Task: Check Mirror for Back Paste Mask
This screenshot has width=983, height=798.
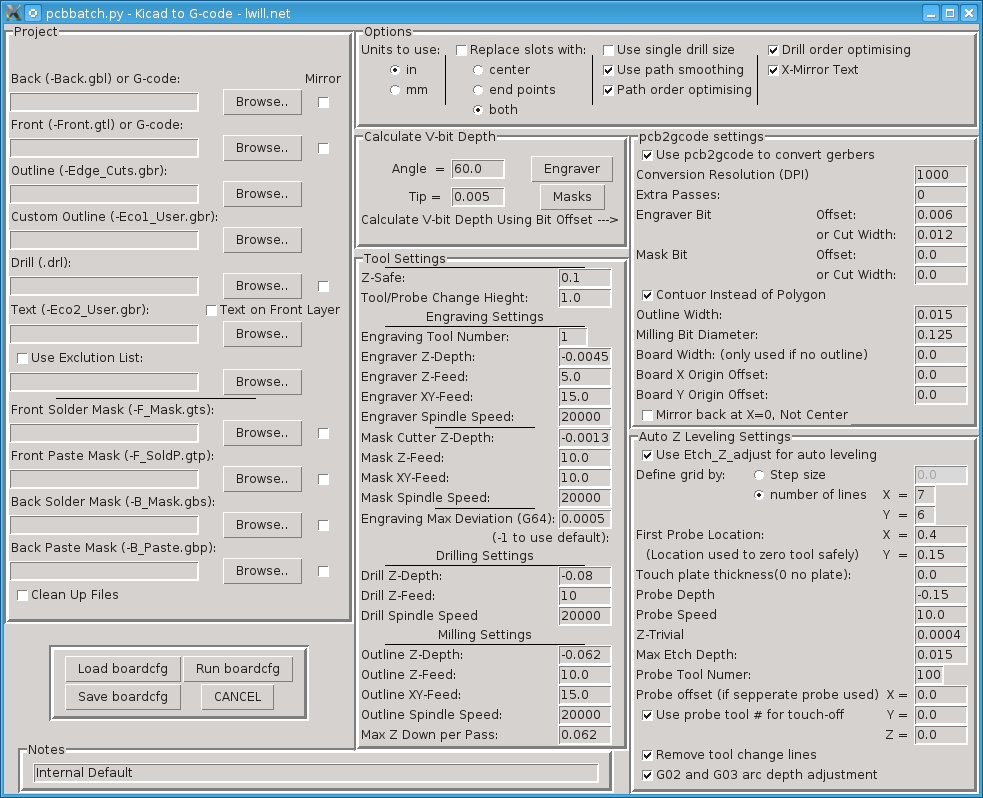Action: pos(323,571)
